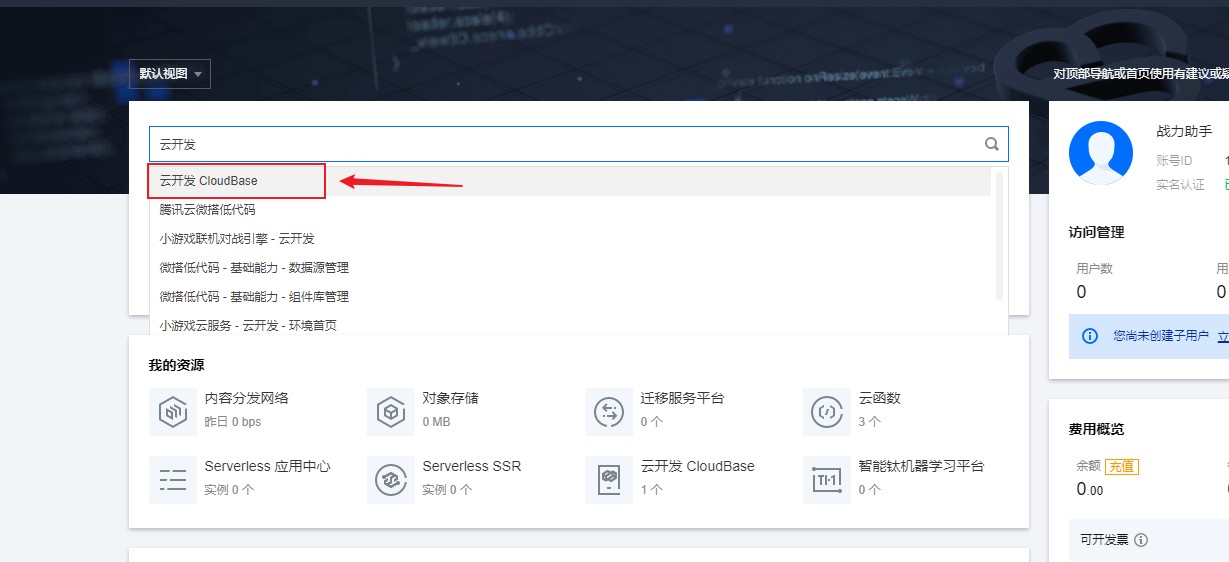
Task: Select 小游戏云服务 环境首页 suggestion
Action: [x=570, y=325]
